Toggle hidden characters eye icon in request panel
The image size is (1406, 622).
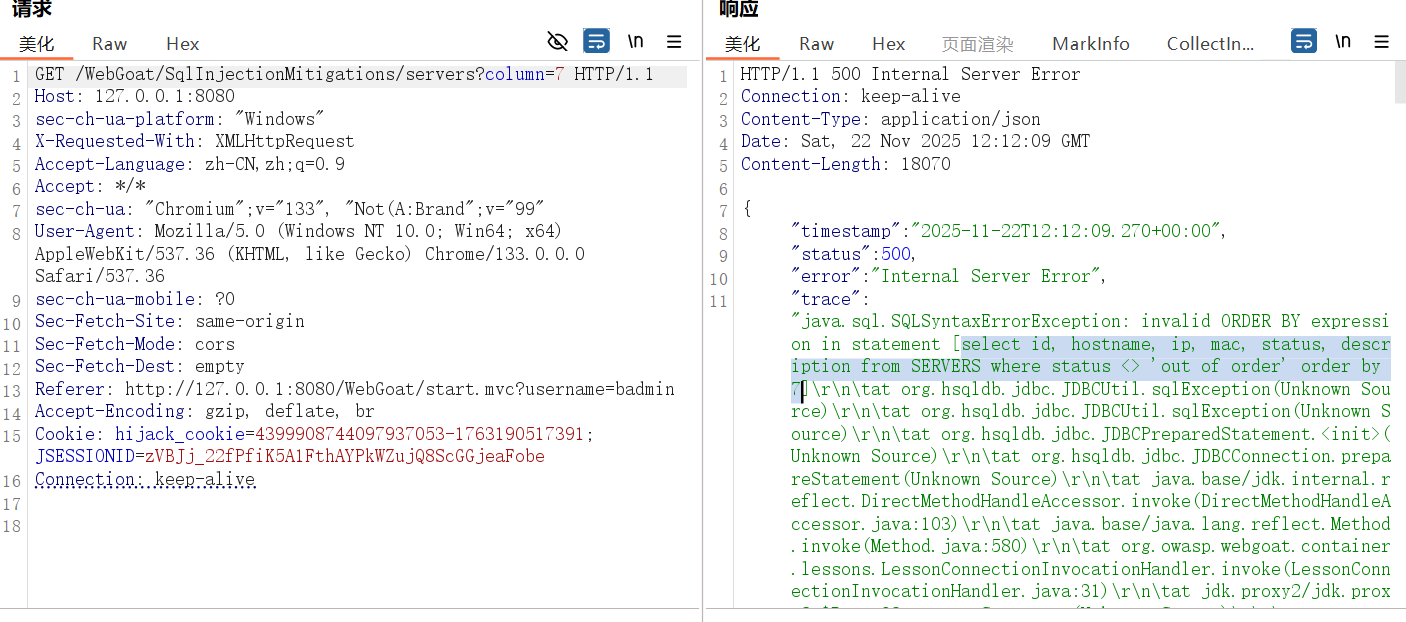click(558, 41)
